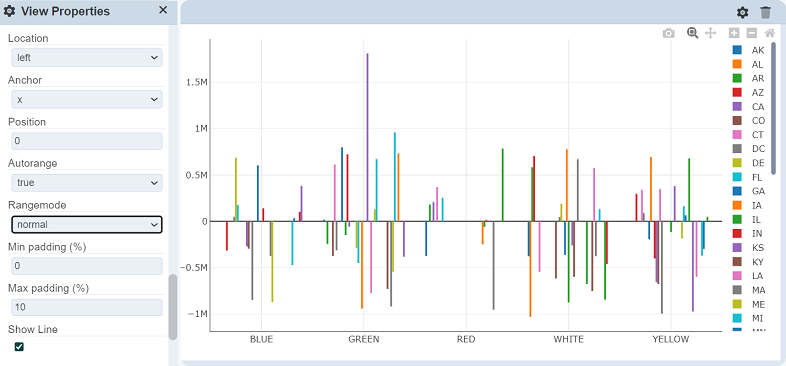The image size is (786, 366).
Task: Toggle DE series in legend
Action: [x=748, y=163]
